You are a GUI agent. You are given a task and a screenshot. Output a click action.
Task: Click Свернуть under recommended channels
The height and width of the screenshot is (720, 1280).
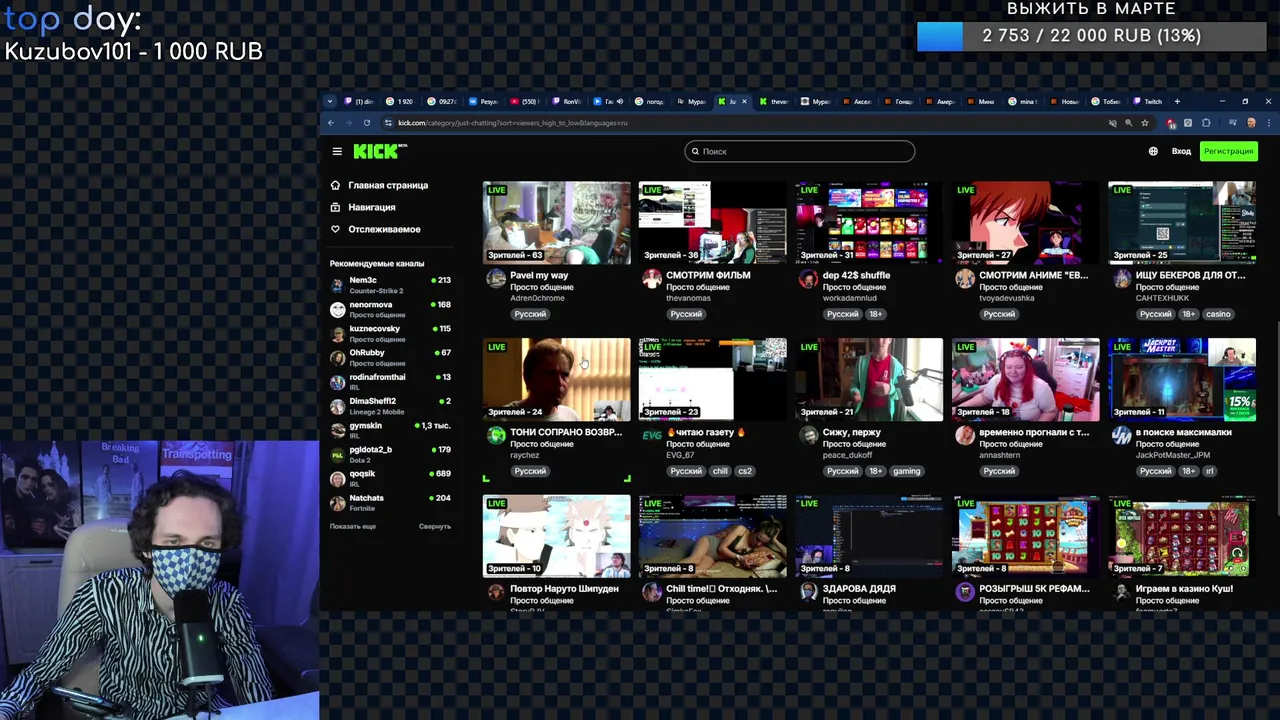[435, 526]
